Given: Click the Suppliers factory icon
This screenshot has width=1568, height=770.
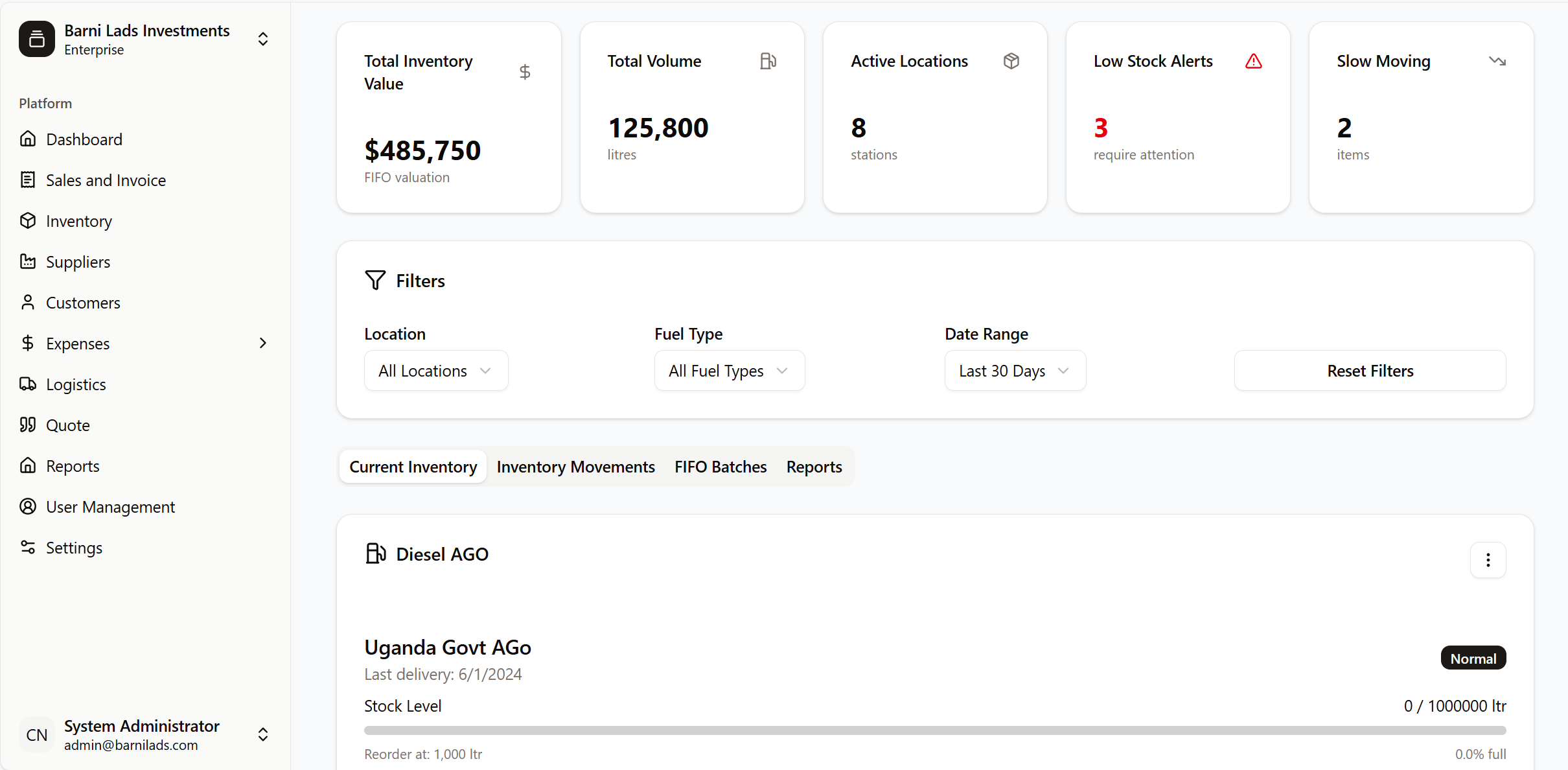Looking at the screenshot, I should 28,261.
